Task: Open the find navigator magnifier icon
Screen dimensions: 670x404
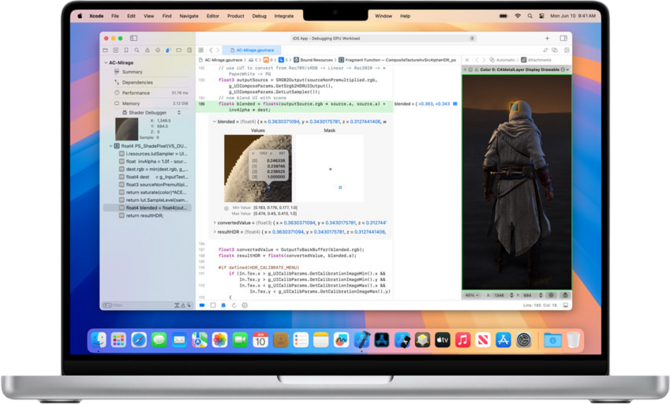Action: 137,50
